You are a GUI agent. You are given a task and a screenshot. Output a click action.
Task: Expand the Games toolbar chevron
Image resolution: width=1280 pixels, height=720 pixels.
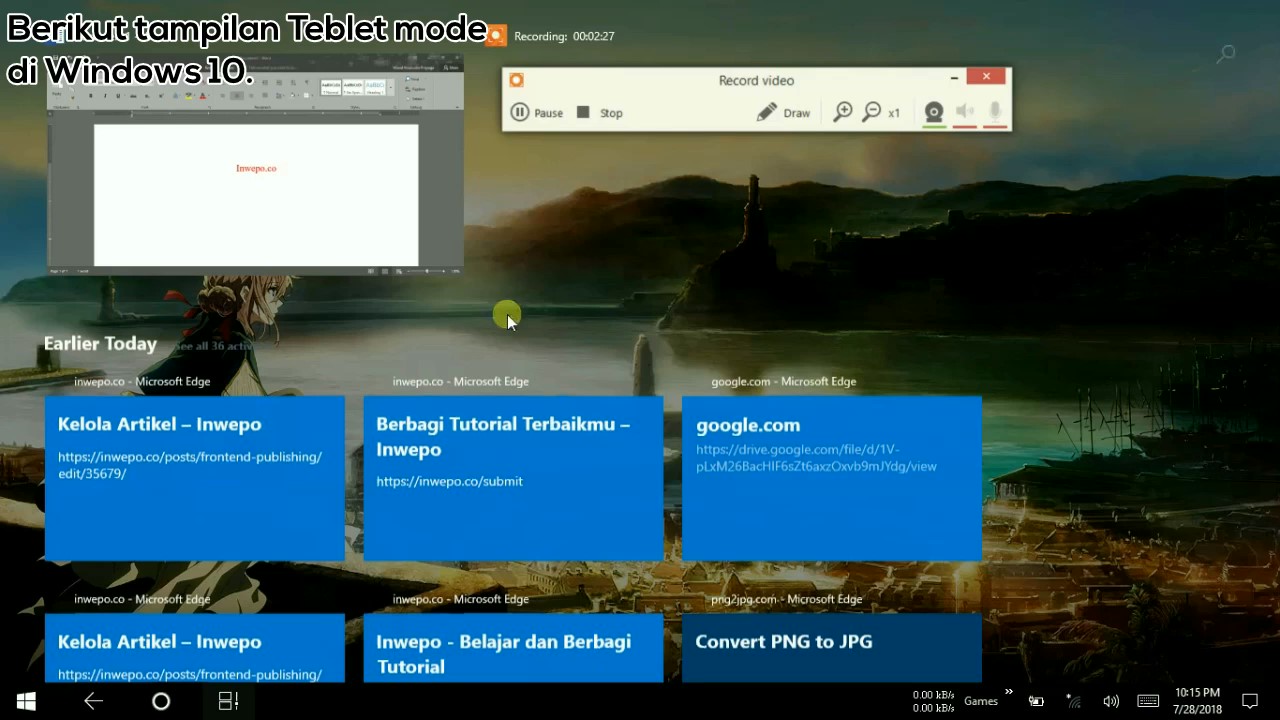tap(1008, 692)
